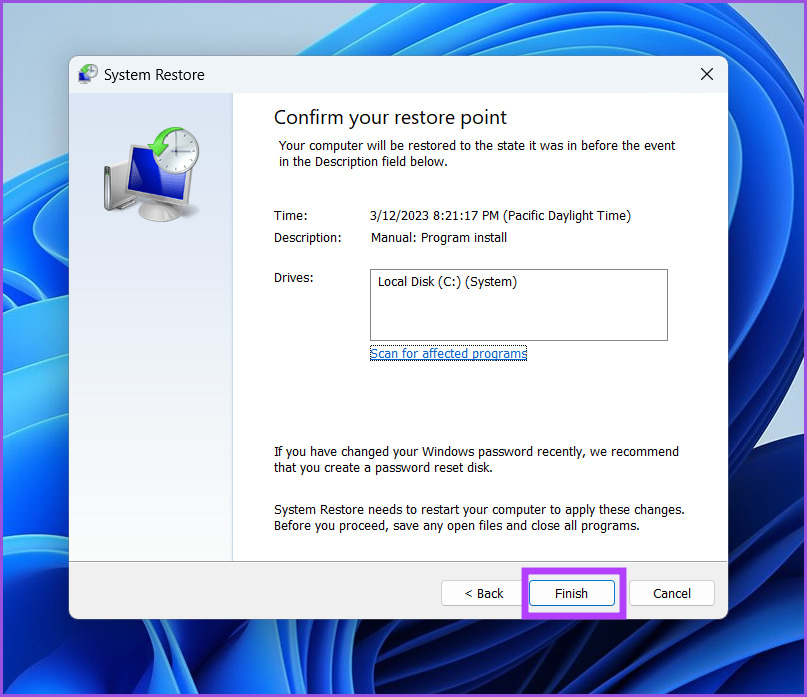Close the System Restore window
Image resolution: width=807 pixels, height=697 pixels.
click(707, 74)
